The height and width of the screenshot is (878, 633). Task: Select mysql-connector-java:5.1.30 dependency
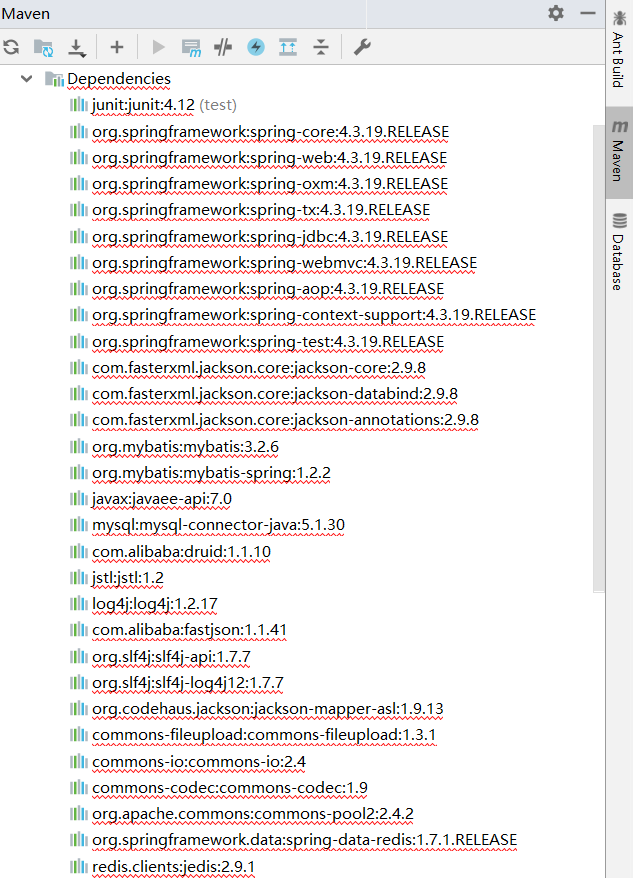tap(207, 525)
